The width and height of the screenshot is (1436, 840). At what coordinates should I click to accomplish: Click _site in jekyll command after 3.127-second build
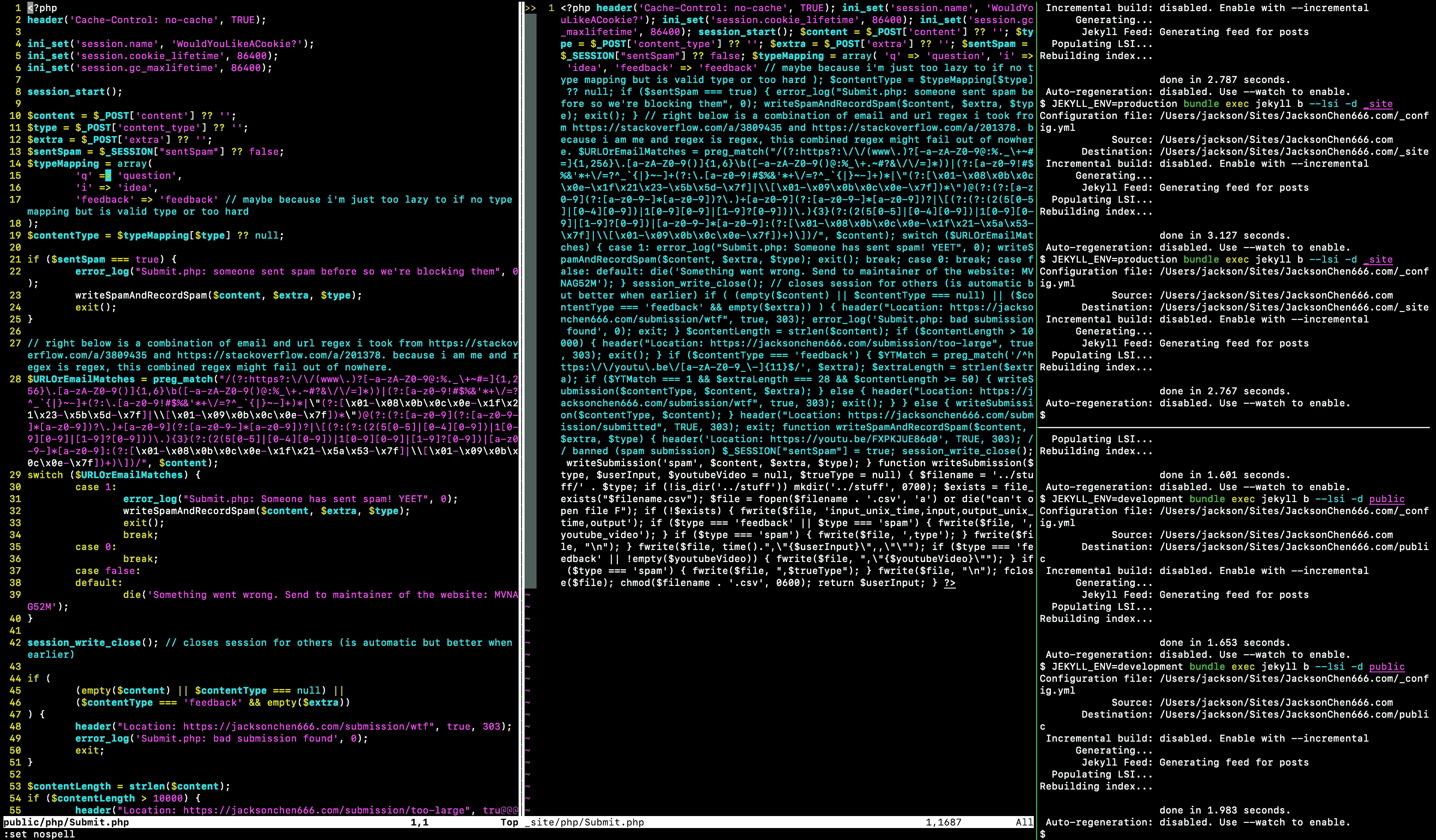tap(1377, 259)
